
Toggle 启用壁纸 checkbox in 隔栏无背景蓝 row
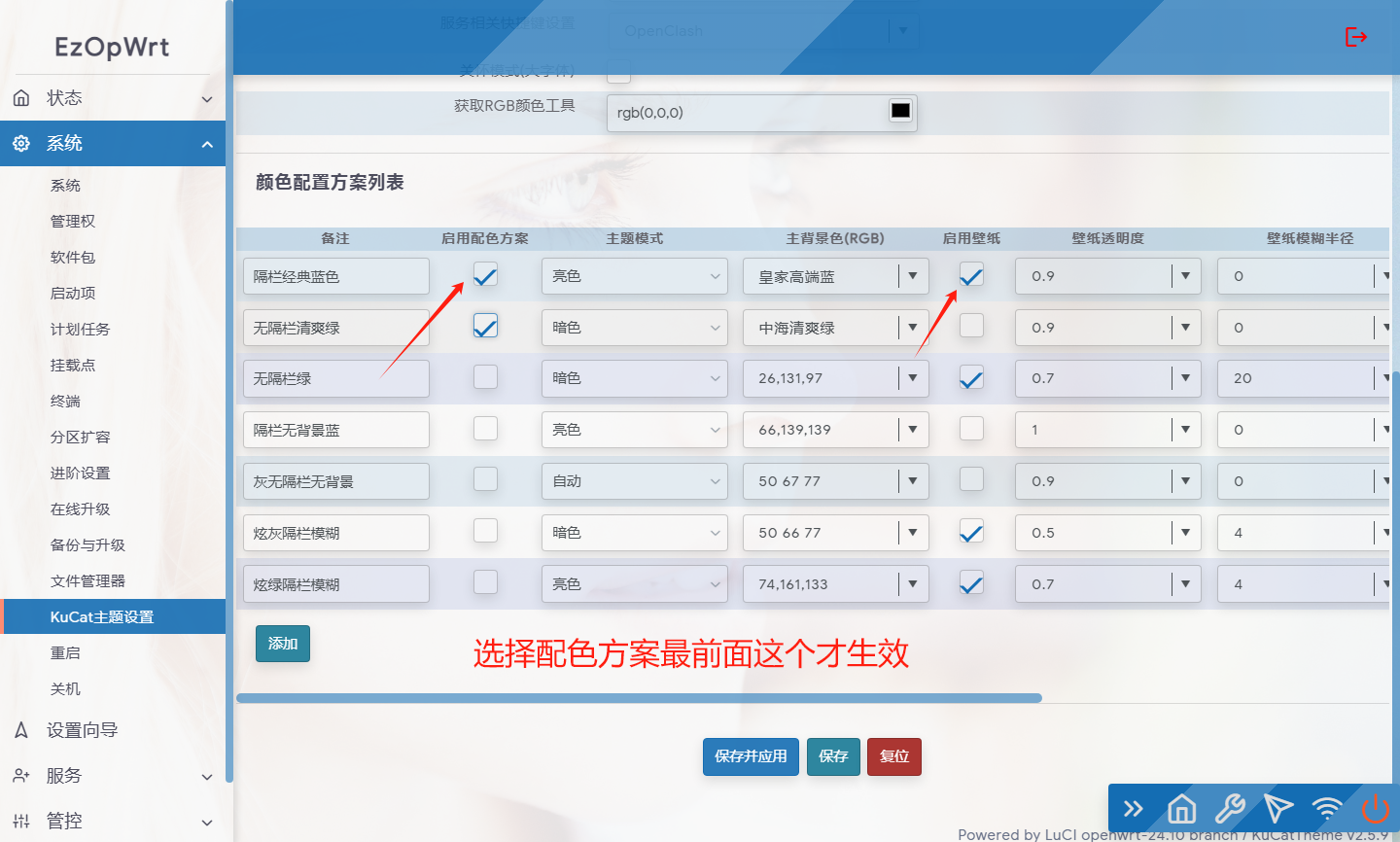971,429
